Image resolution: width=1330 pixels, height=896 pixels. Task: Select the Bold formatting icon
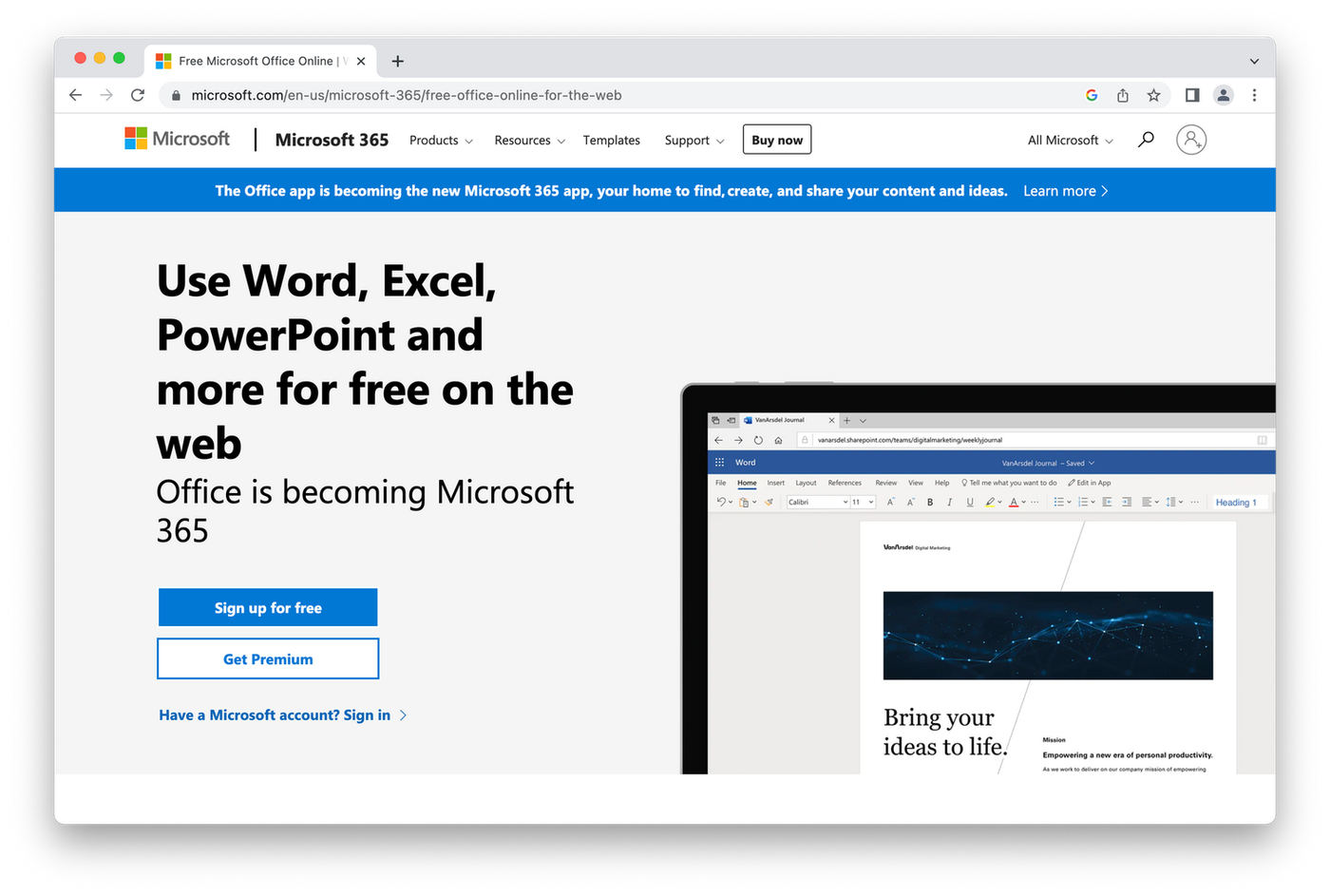929,502
